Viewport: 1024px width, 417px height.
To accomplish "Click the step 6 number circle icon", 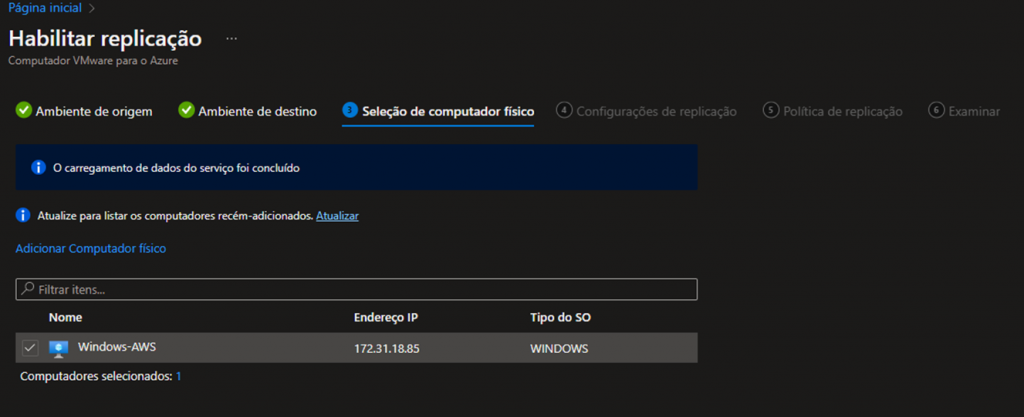I will pos(936,111).
